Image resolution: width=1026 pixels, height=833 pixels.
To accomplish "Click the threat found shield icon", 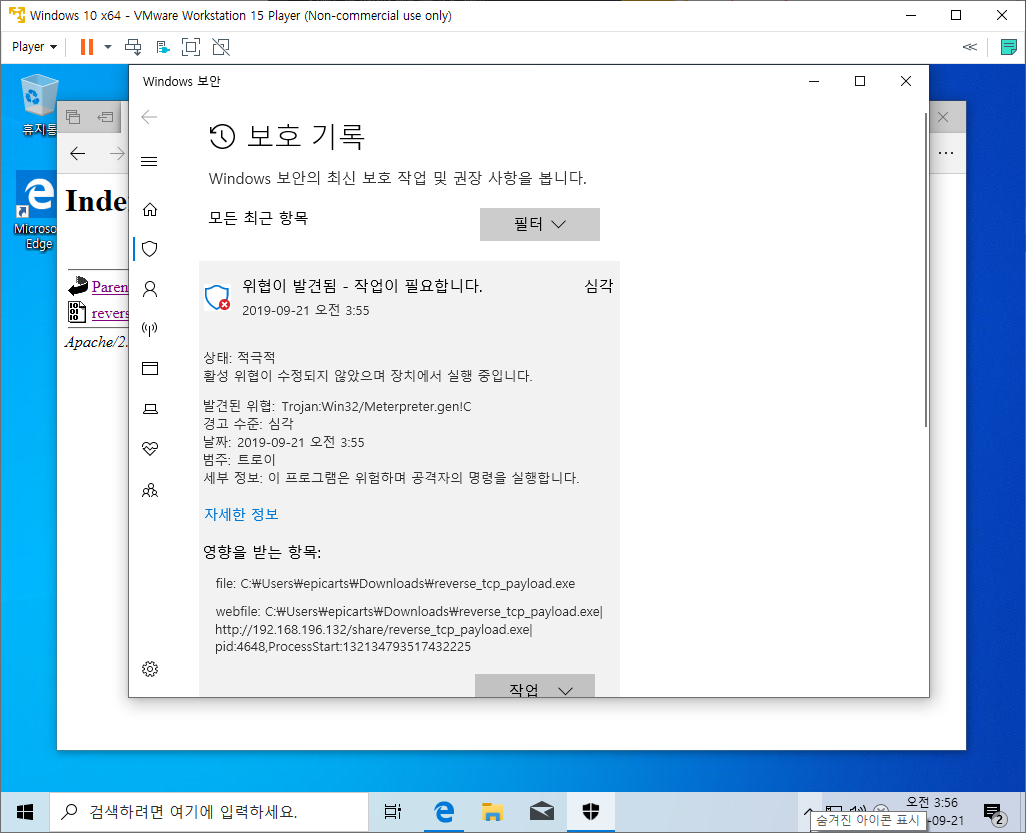I will [x=217, y=297].
